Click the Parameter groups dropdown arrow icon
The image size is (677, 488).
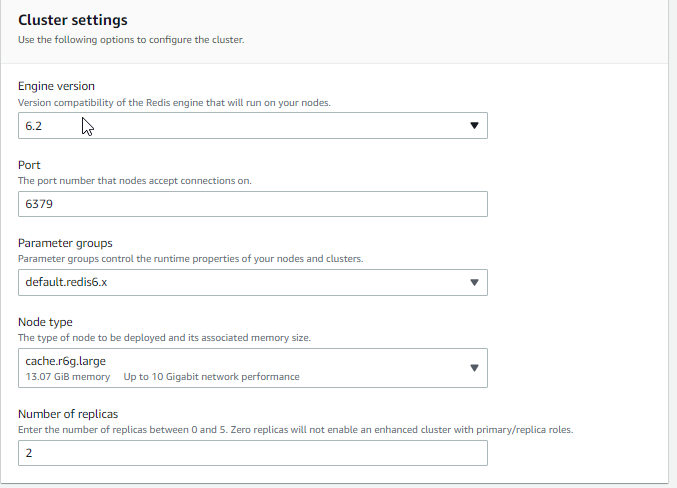coord(474,282)
